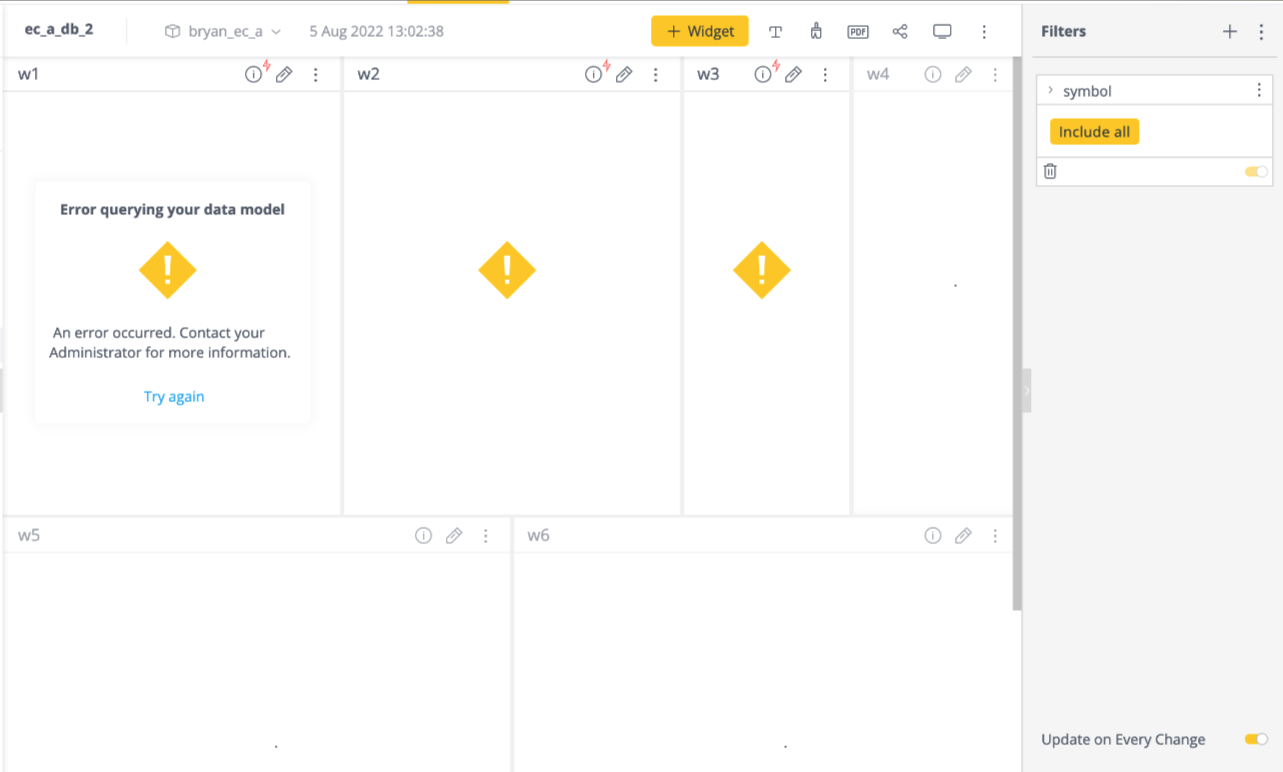Click the share dashboard icon
The image size is (1283, 772).
(x=900, y=32)
